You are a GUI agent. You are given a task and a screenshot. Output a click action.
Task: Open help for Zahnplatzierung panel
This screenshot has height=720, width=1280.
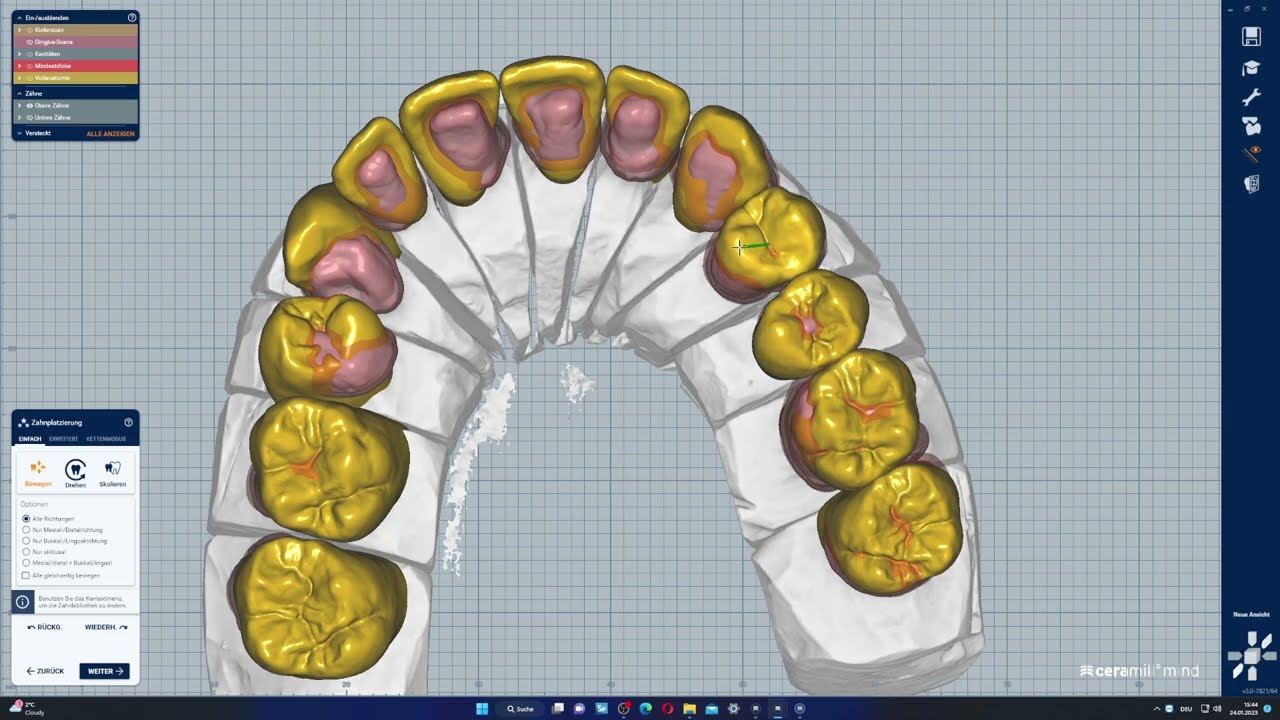[128, 422]
